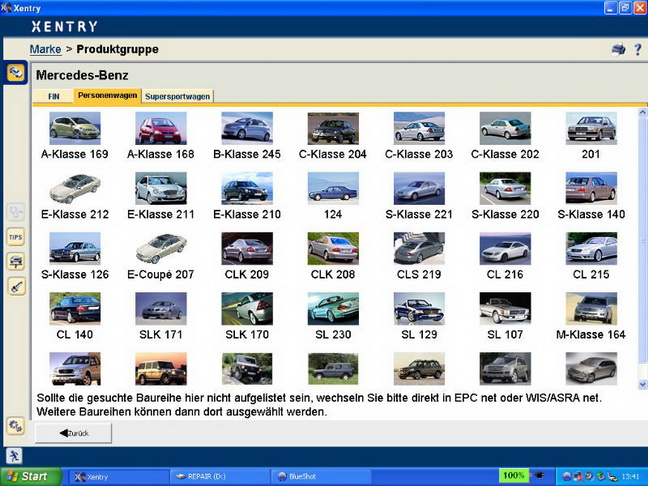Choose the SL 129 thumbnail
Viewport: 648px width, 486px height.
coord(419,309)
